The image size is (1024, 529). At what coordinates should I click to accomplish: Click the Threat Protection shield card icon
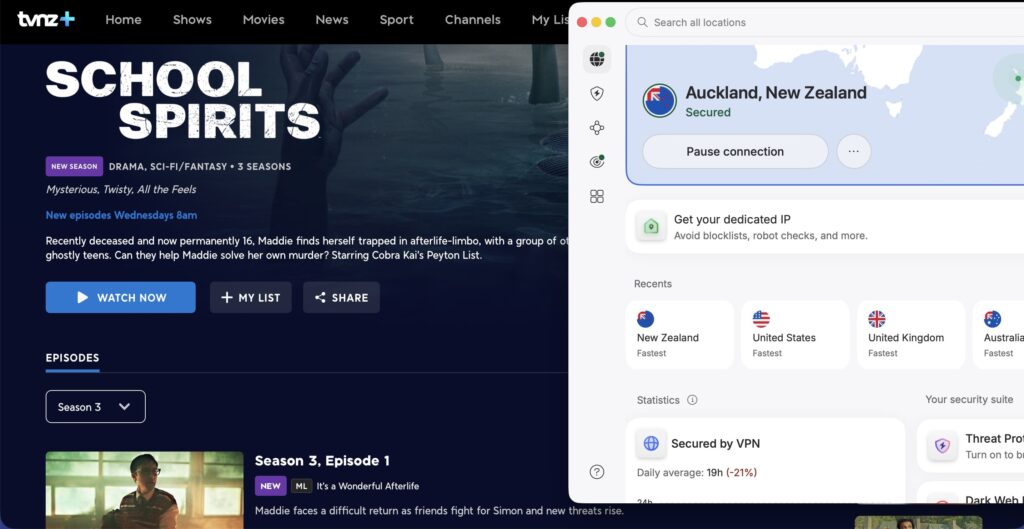coord(942,446)
